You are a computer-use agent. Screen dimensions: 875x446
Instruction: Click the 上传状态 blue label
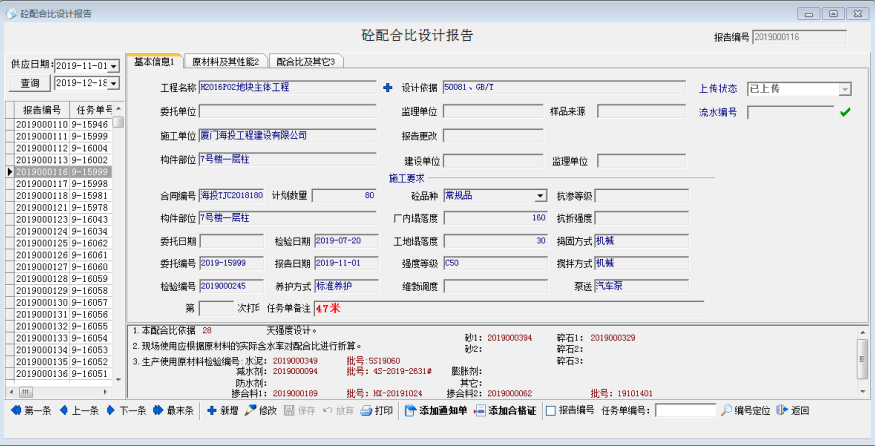point(718,89)
